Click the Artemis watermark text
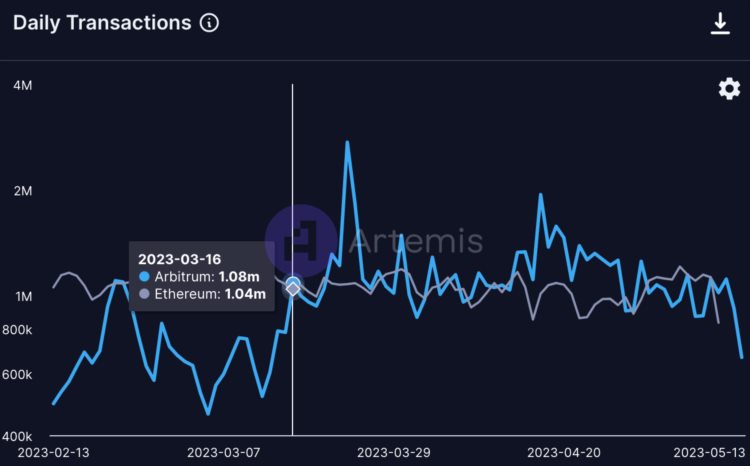This screenshot has height=466, width=750. point(417,241)
